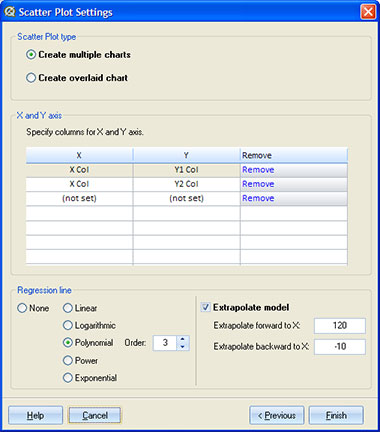Viewport: 380px width, 432px height.
Task: Go back with Previous button
Action: tap(277, 415)
